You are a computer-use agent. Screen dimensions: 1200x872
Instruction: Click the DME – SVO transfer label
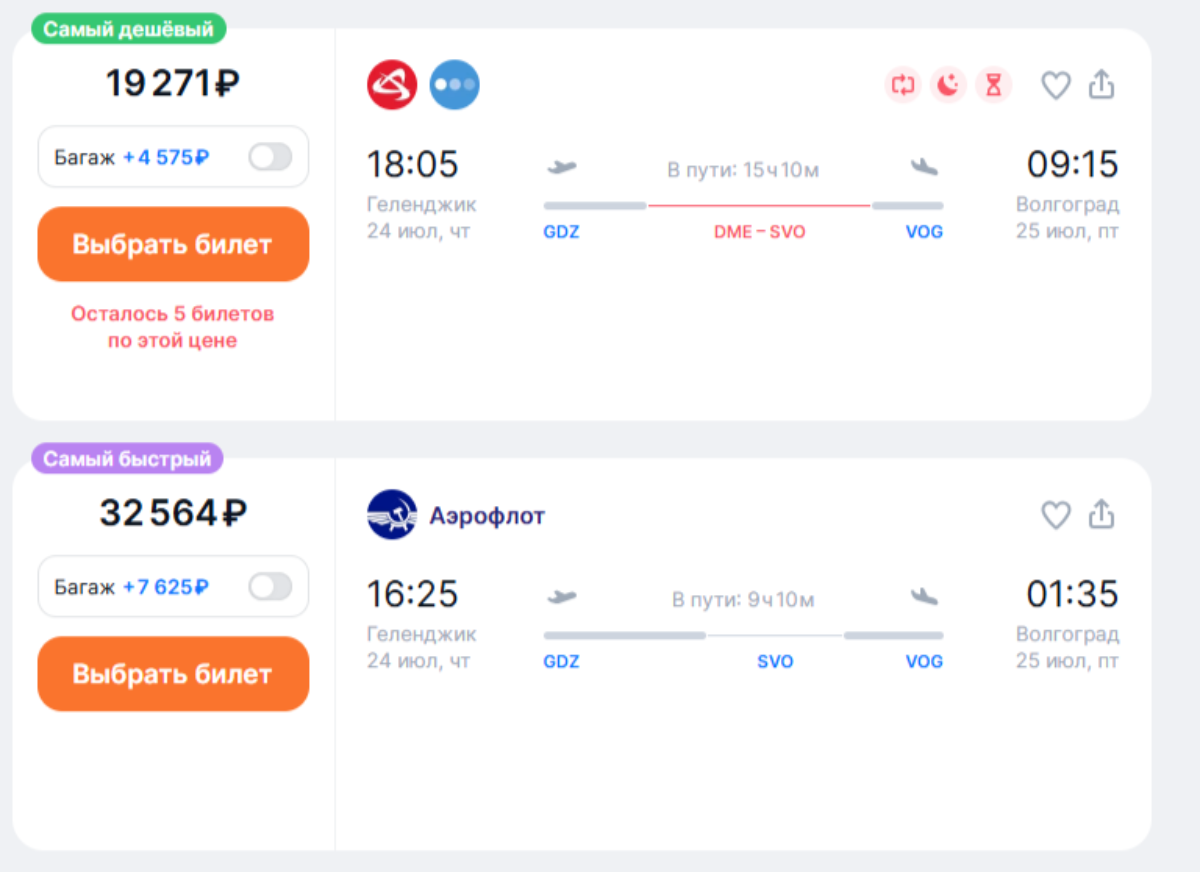pos(759,232)
